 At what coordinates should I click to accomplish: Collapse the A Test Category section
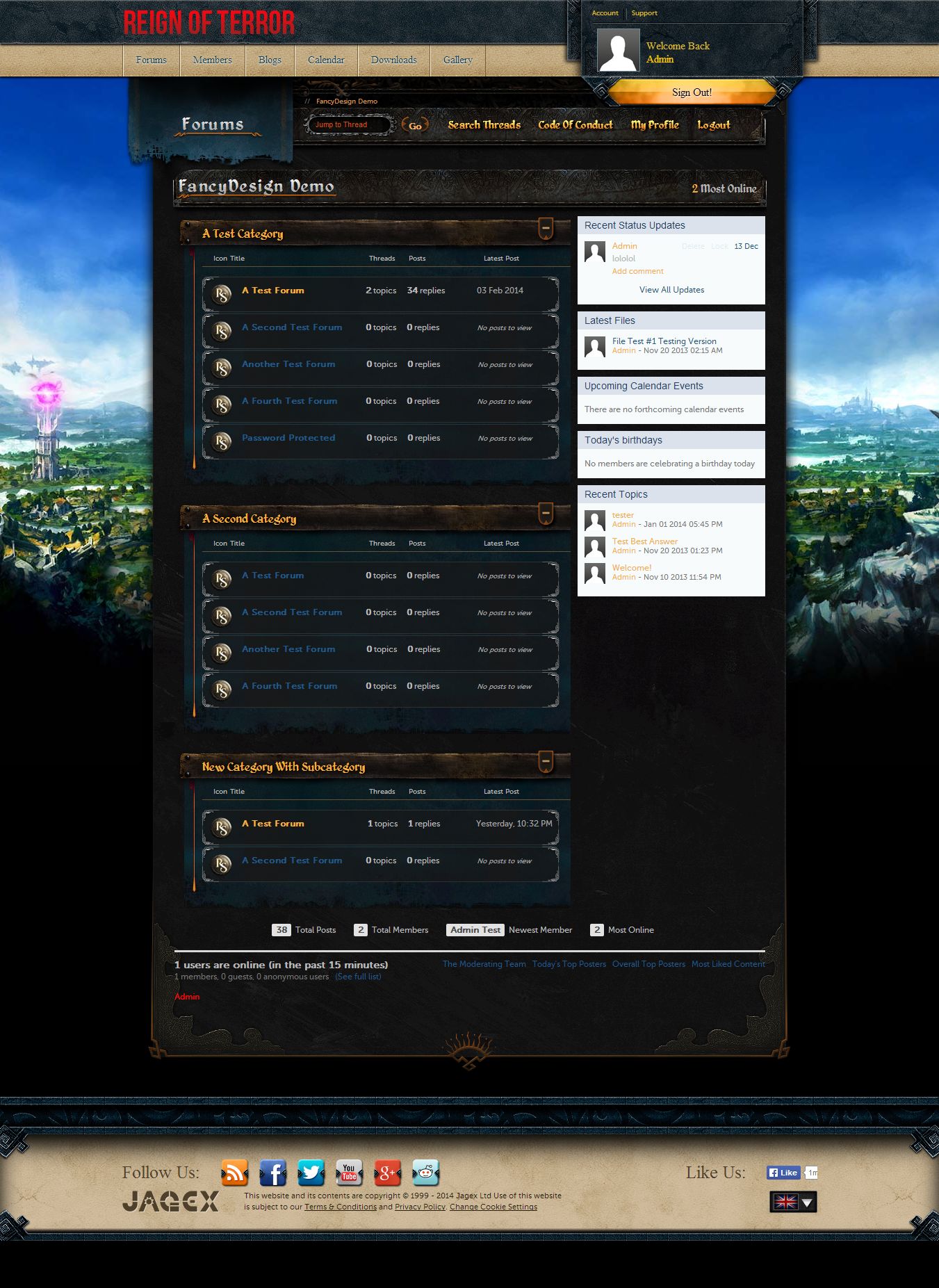point(546,229)
